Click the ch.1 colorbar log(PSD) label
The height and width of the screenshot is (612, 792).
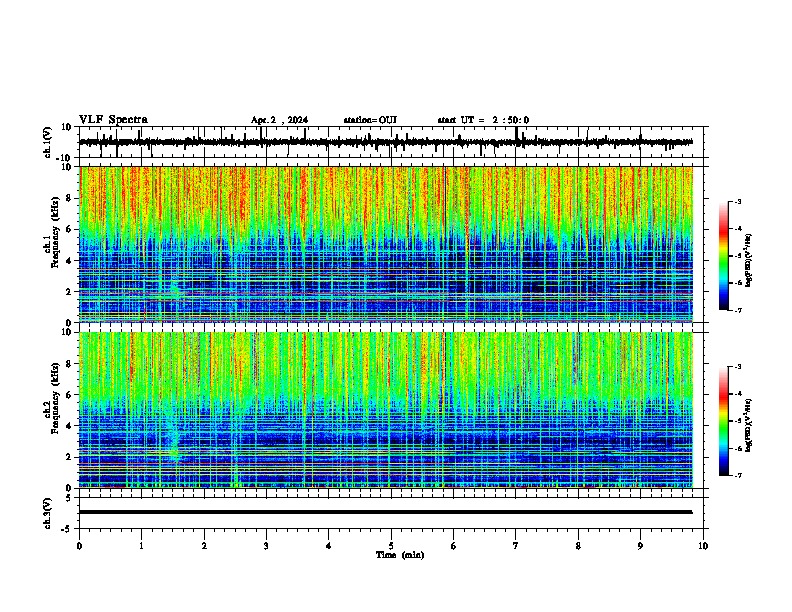(749, 260)
